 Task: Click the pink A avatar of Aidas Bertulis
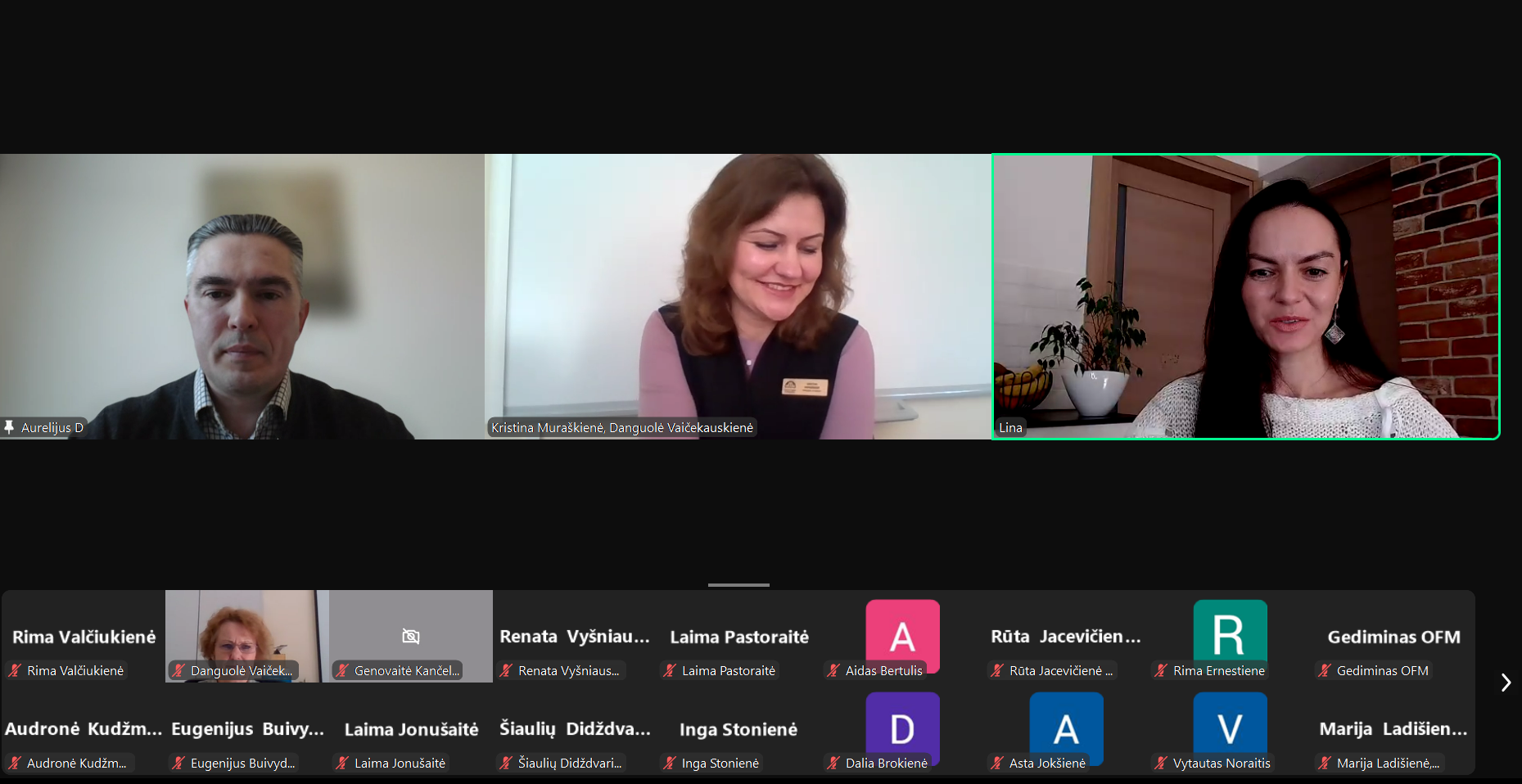pos(902,634)
